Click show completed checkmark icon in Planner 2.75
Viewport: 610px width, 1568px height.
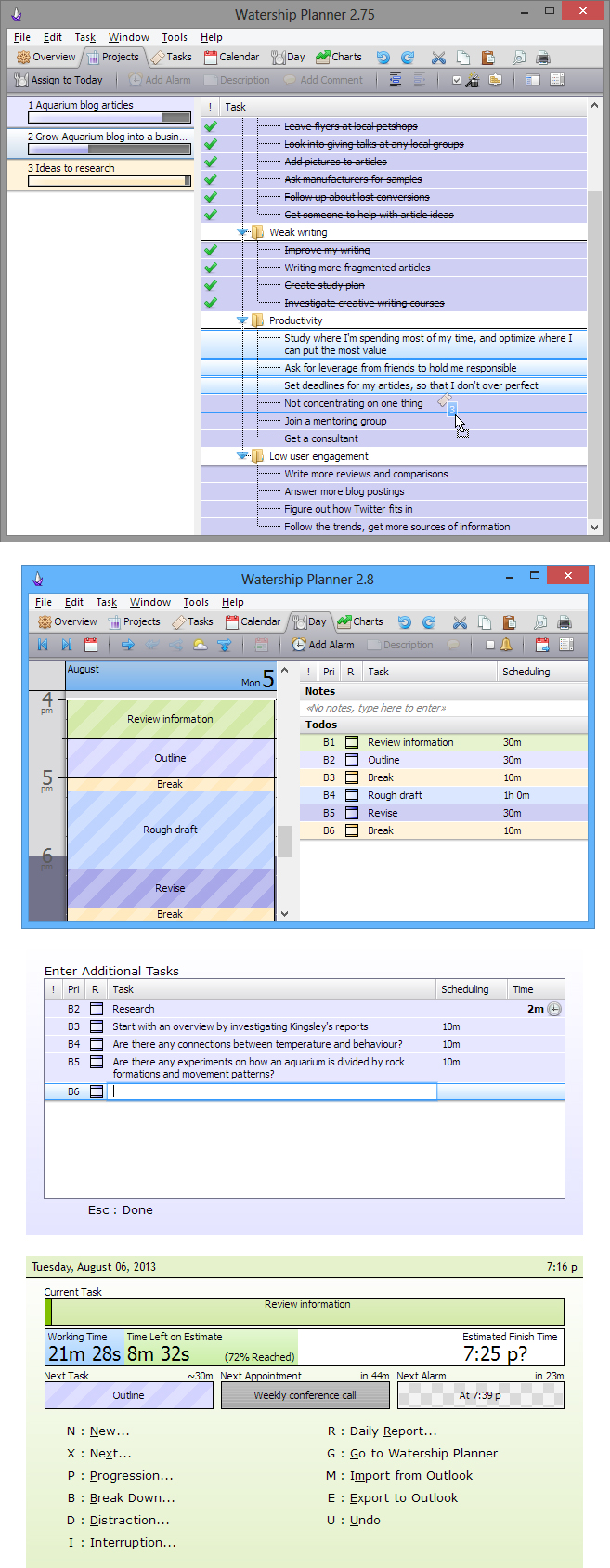click(457, 80)
